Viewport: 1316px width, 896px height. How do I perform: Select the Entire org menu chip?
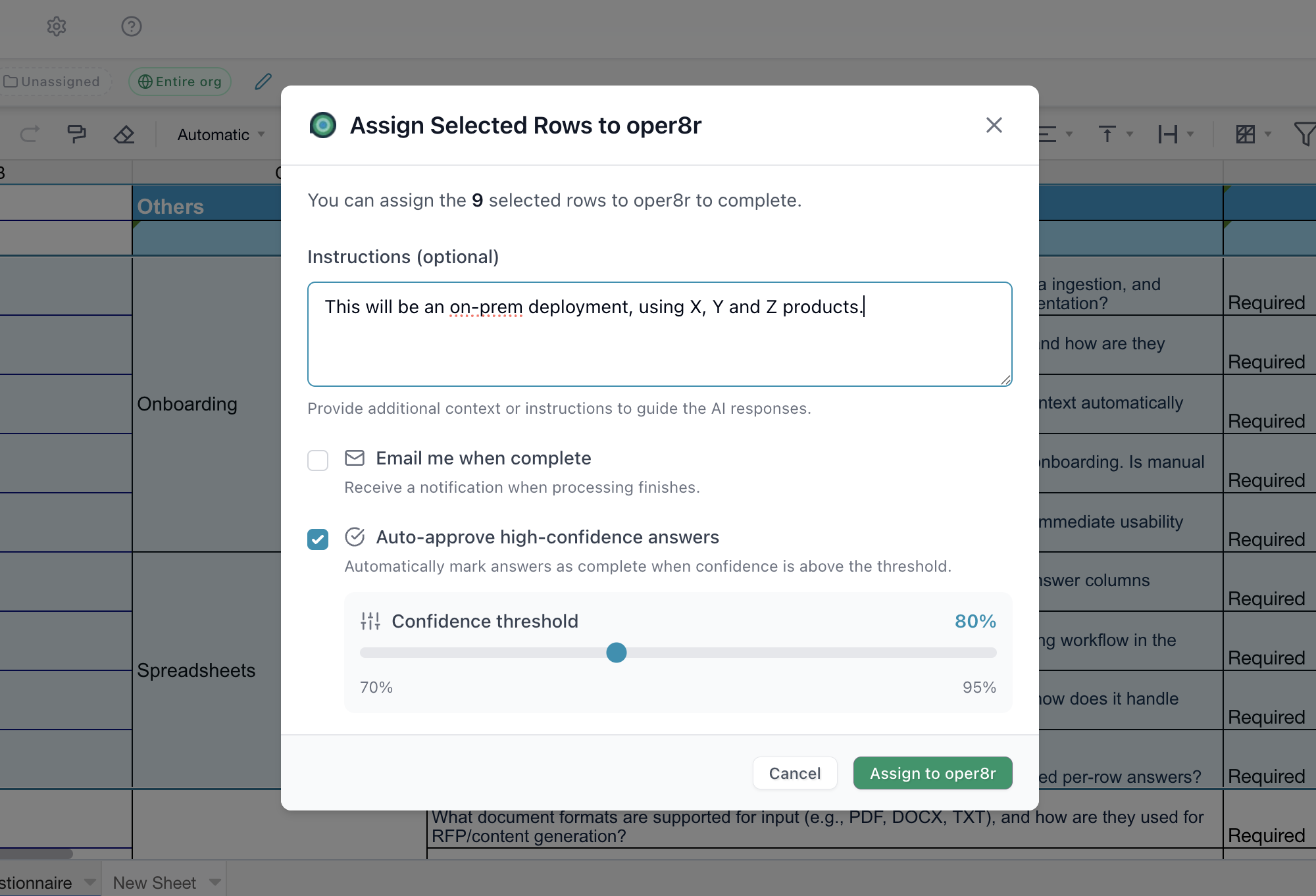pyautogui.click(x=180, y=81)
